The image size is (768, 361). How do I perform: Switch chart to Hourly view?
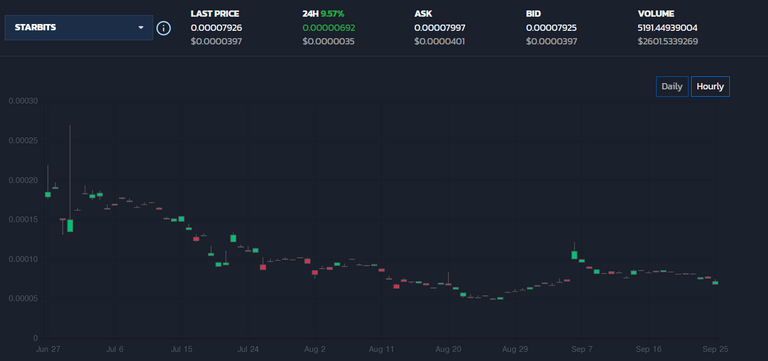[x=710, y=87]
